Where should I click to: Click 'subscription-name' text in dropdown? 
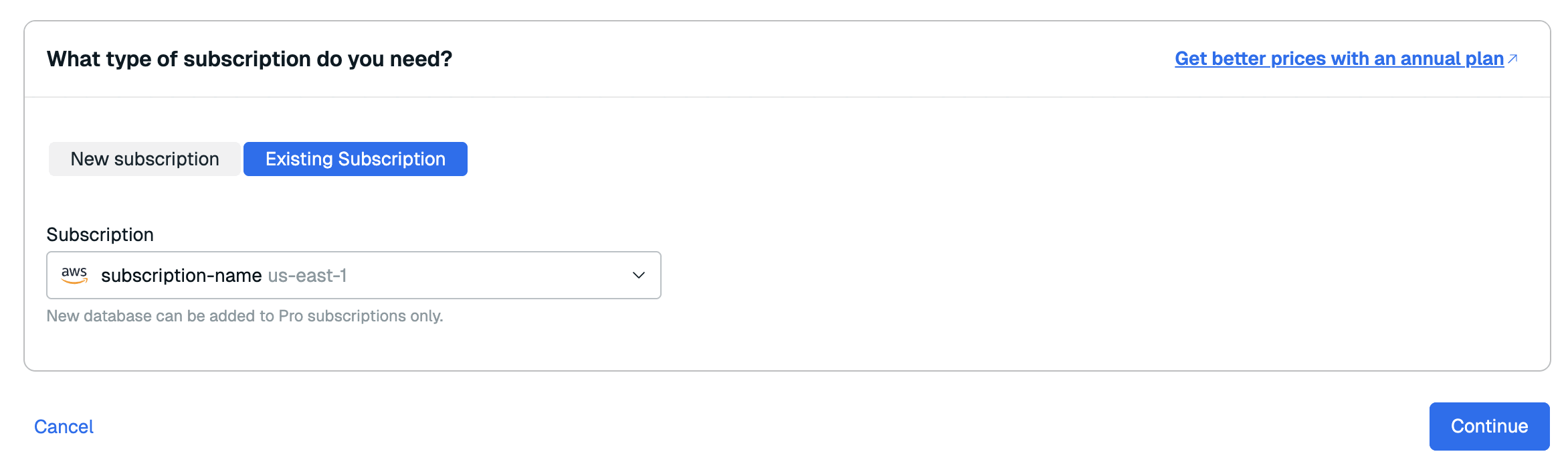coord(181,276)
